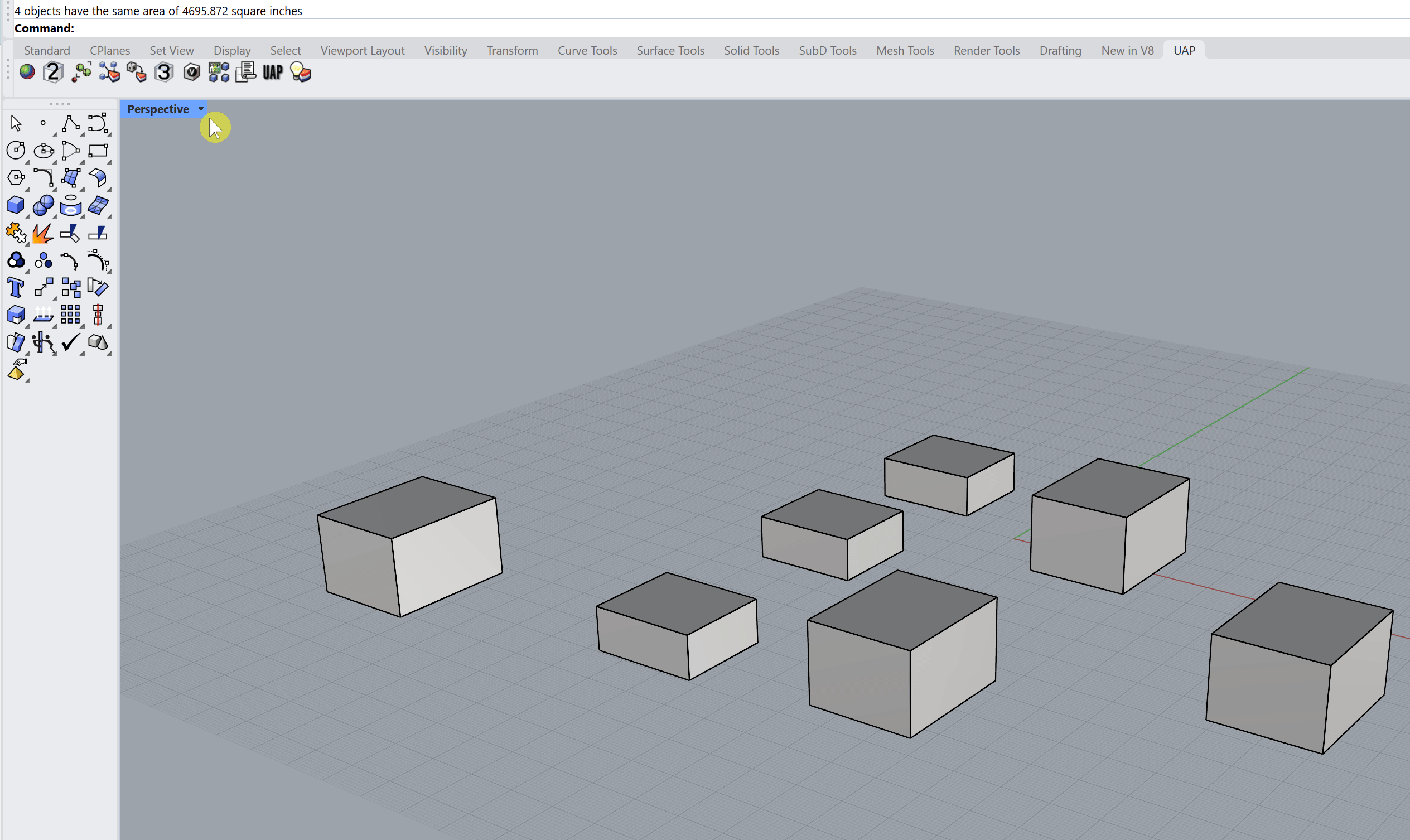Screen dimensions: 1410x840
Task: Create a Box with the blue cube tool
Action: click(16, 205)
